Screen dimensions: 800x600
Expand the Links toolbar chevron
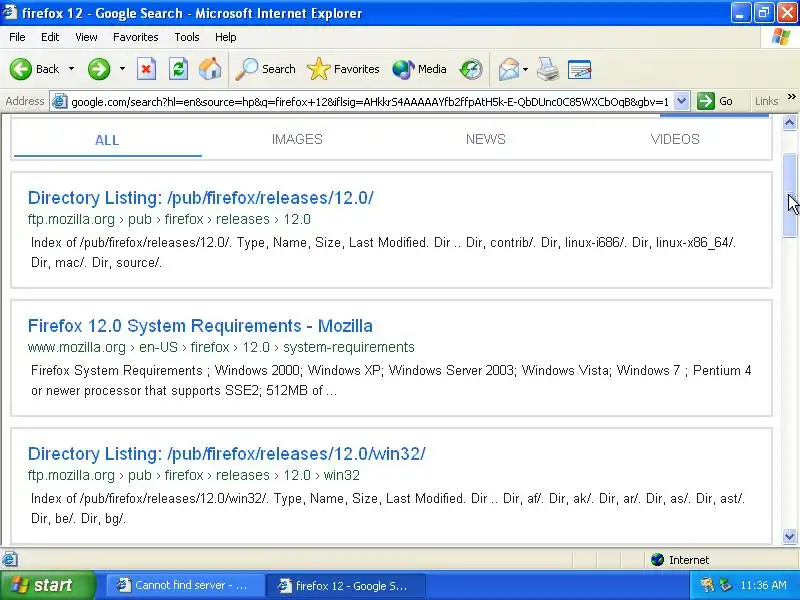click(791, 96)
